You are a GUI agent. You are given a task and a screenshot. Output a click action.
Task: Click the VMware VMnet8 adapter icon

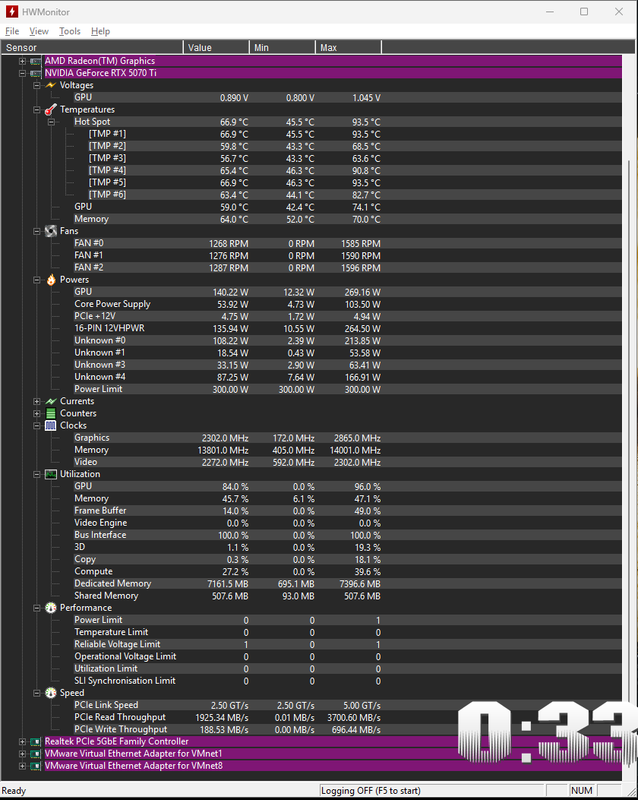(x=36, y=766)
